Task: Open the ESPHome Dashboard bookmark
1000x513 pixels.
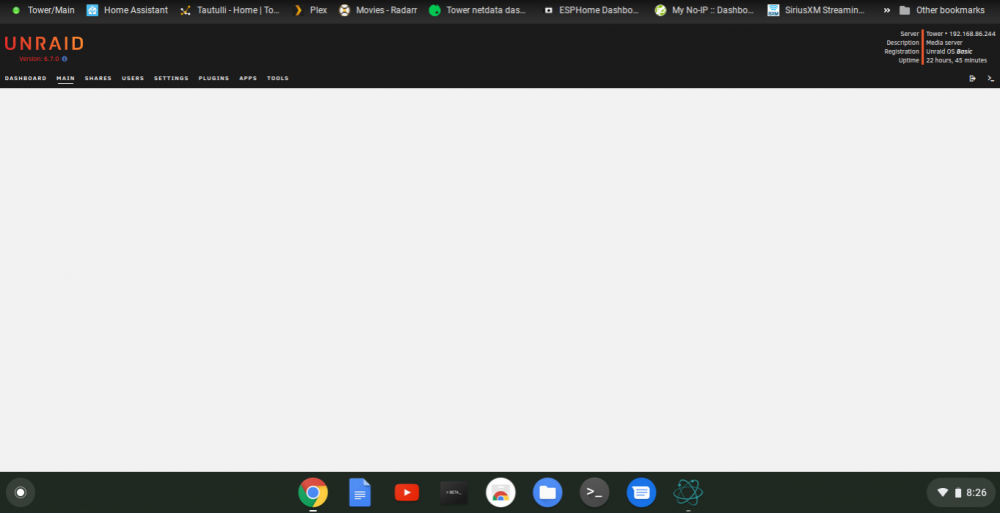Action: (x=591, y=10)
